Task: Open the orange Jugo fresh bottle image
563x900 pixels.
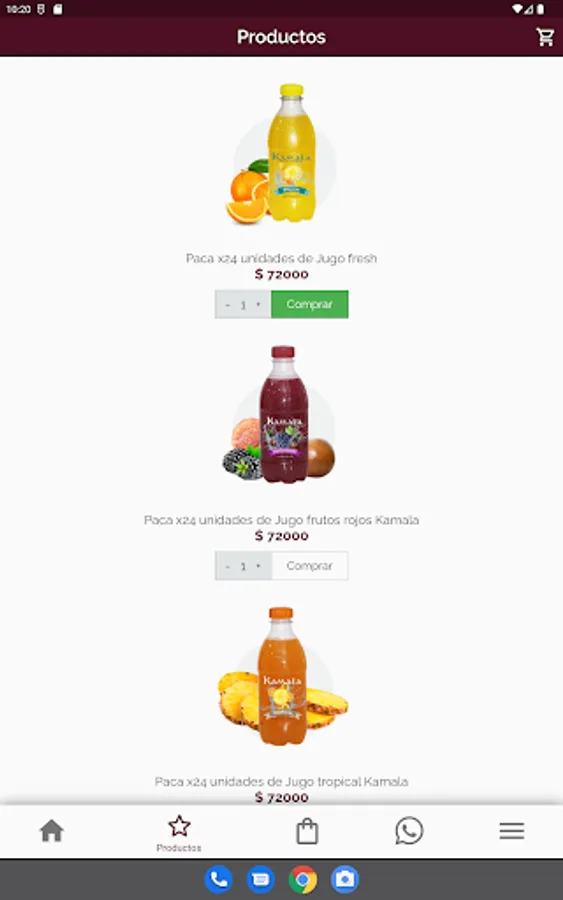Action: 281,154
